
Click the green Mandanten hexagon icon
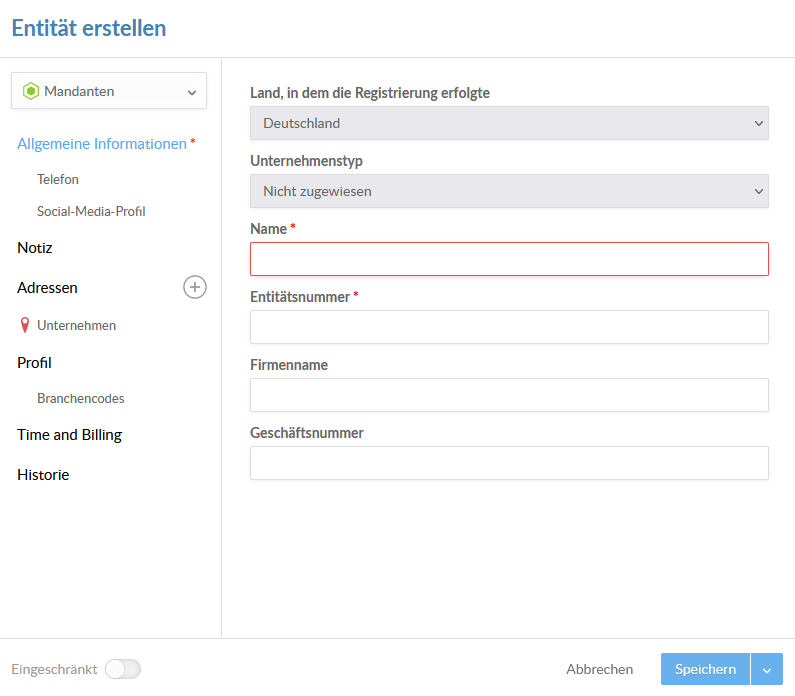click(x=31, y=91)
